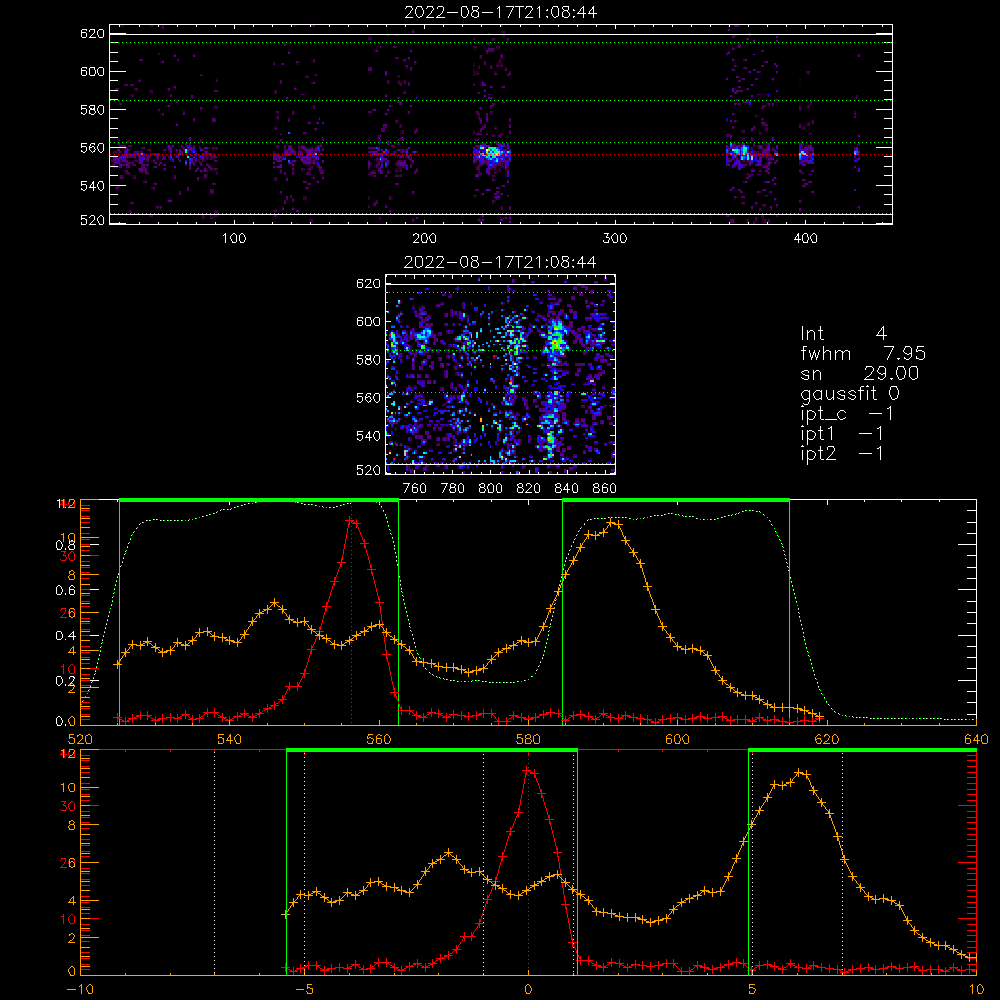This screenshot has height=1000, width=1000.
Task: Click the white "0.8" y-axis label
Action: coord(65,545)
